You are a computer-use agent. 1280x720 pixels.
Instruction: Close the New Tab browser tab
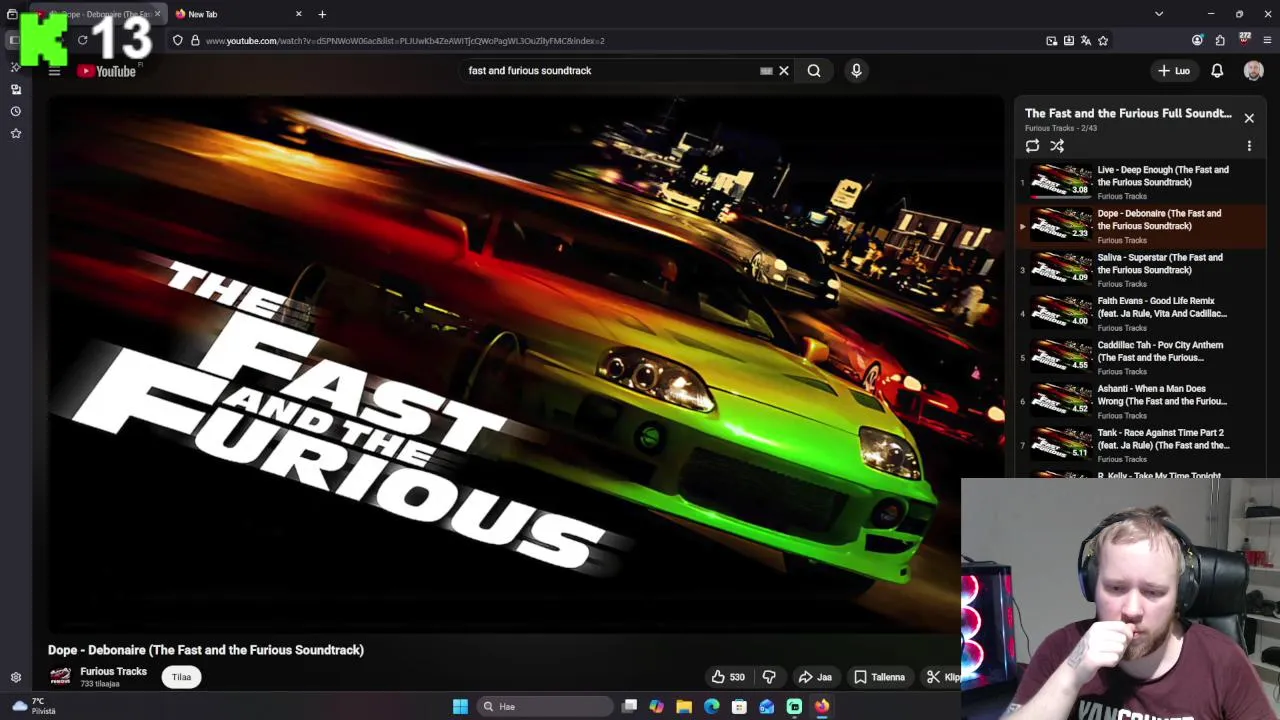tap(298, 14)
